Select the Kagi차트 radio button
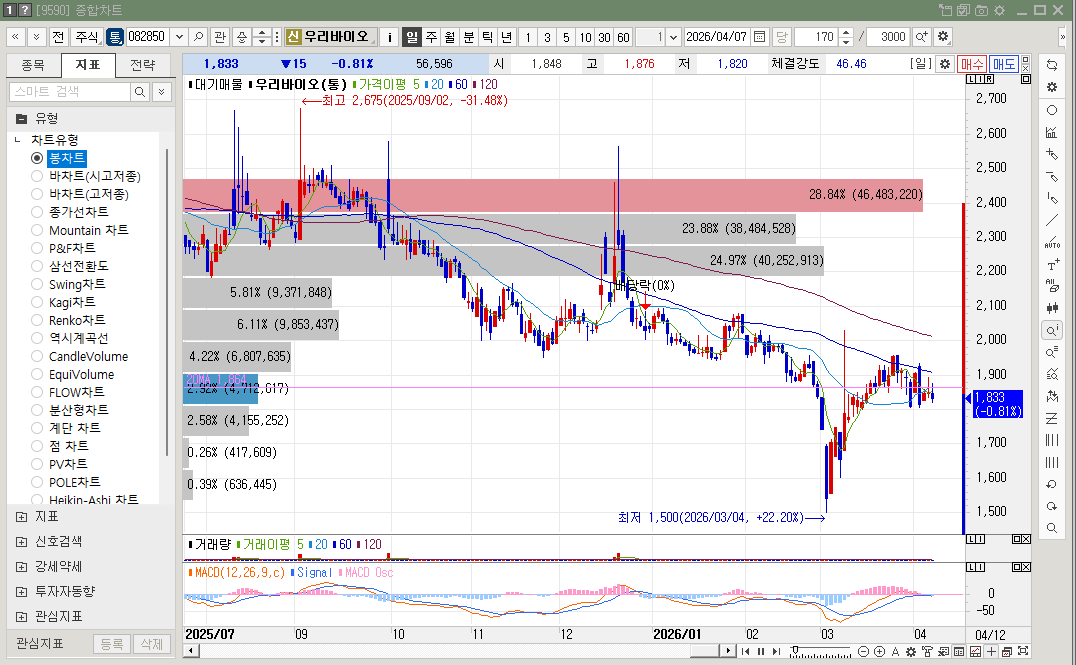This screenshot has width=1076, height=665. coord(37,302)
